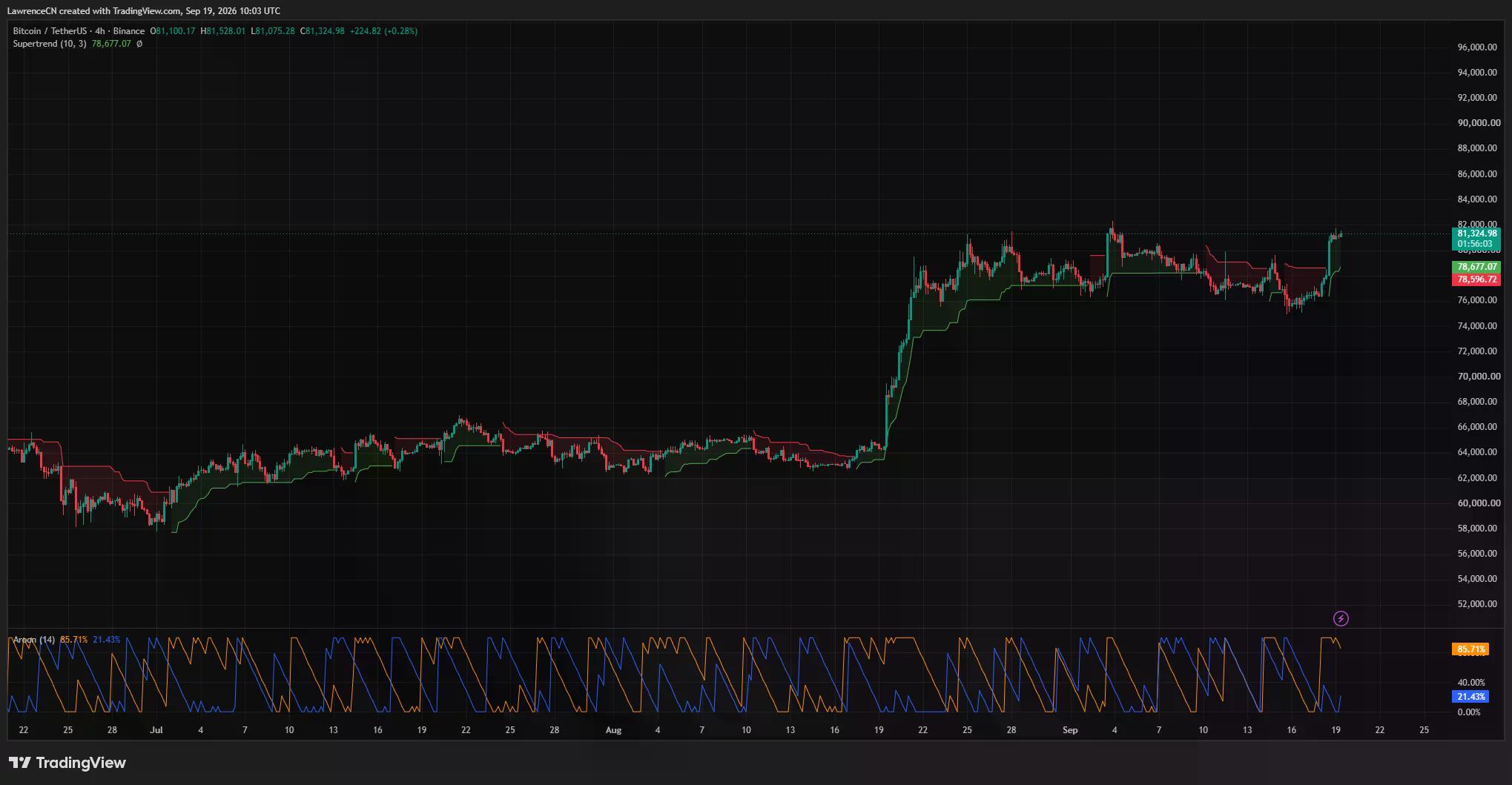Image resolution: width=1512 pixels, height=785 pixels.
Task: Click the 96,000.00 price axis label
Action: pyautogui.click(x=1479, y=47)
